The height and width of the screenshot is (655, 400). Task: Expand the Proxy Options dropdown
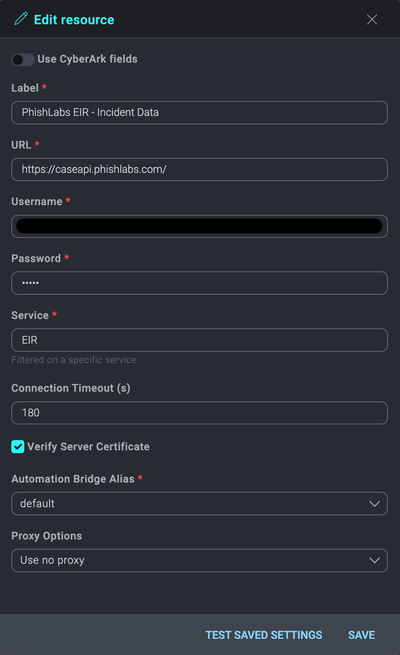click(x=199, y=560)
